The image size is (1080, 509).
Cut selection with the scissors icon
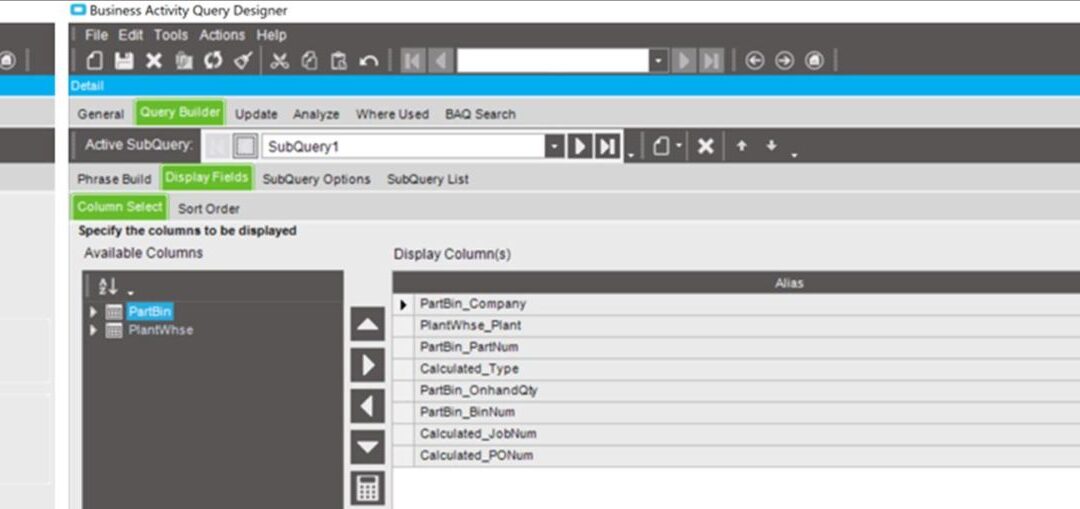280,61
